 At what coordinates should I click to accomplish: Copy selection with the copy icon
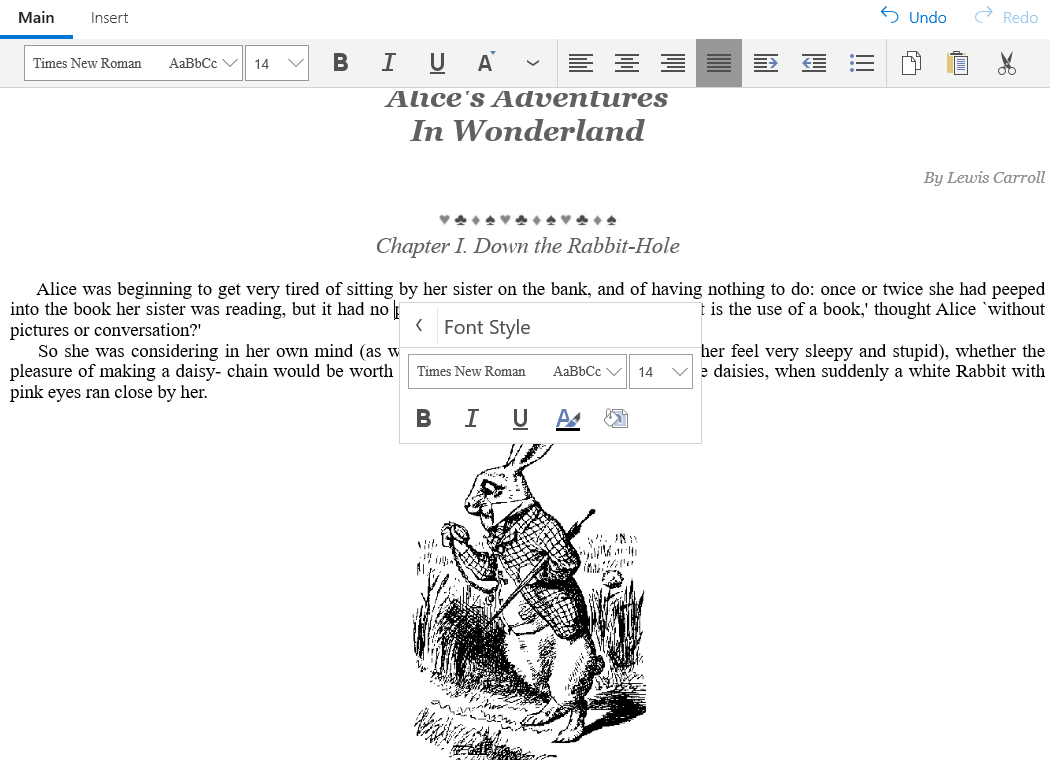click(x=911, y=63)
